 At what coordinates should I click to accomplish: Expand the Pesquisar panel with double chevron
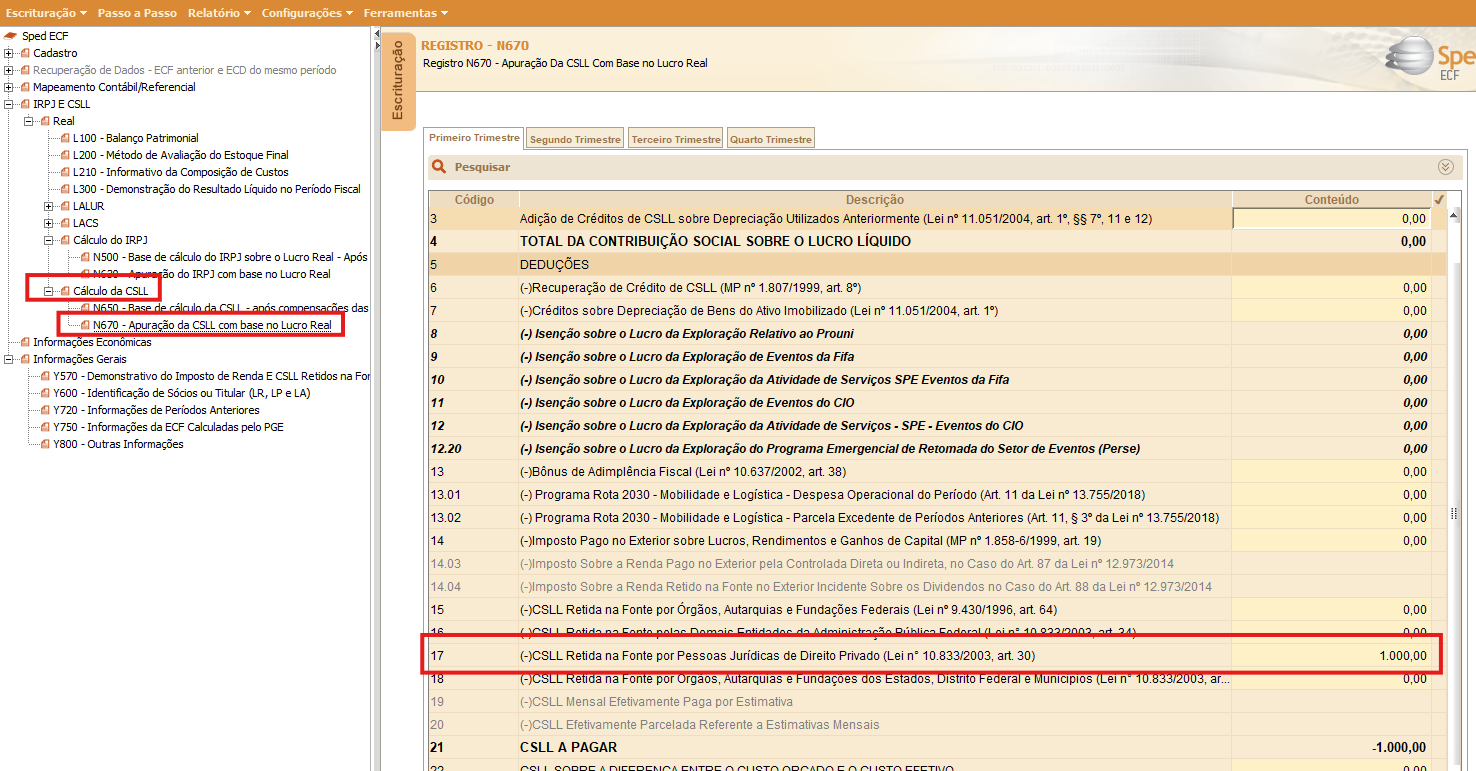pyautogui.click(x=1445, y=167)
